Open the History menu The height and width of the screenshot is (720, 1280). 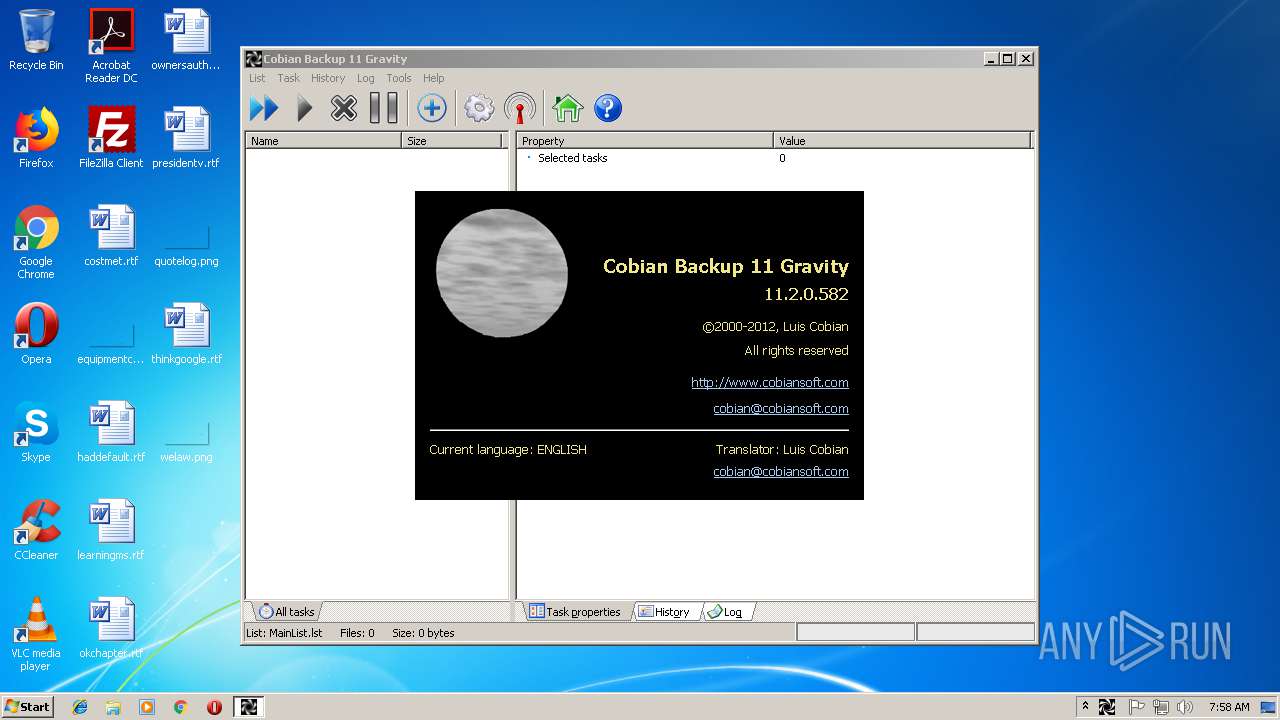click(x=328, y=78)
